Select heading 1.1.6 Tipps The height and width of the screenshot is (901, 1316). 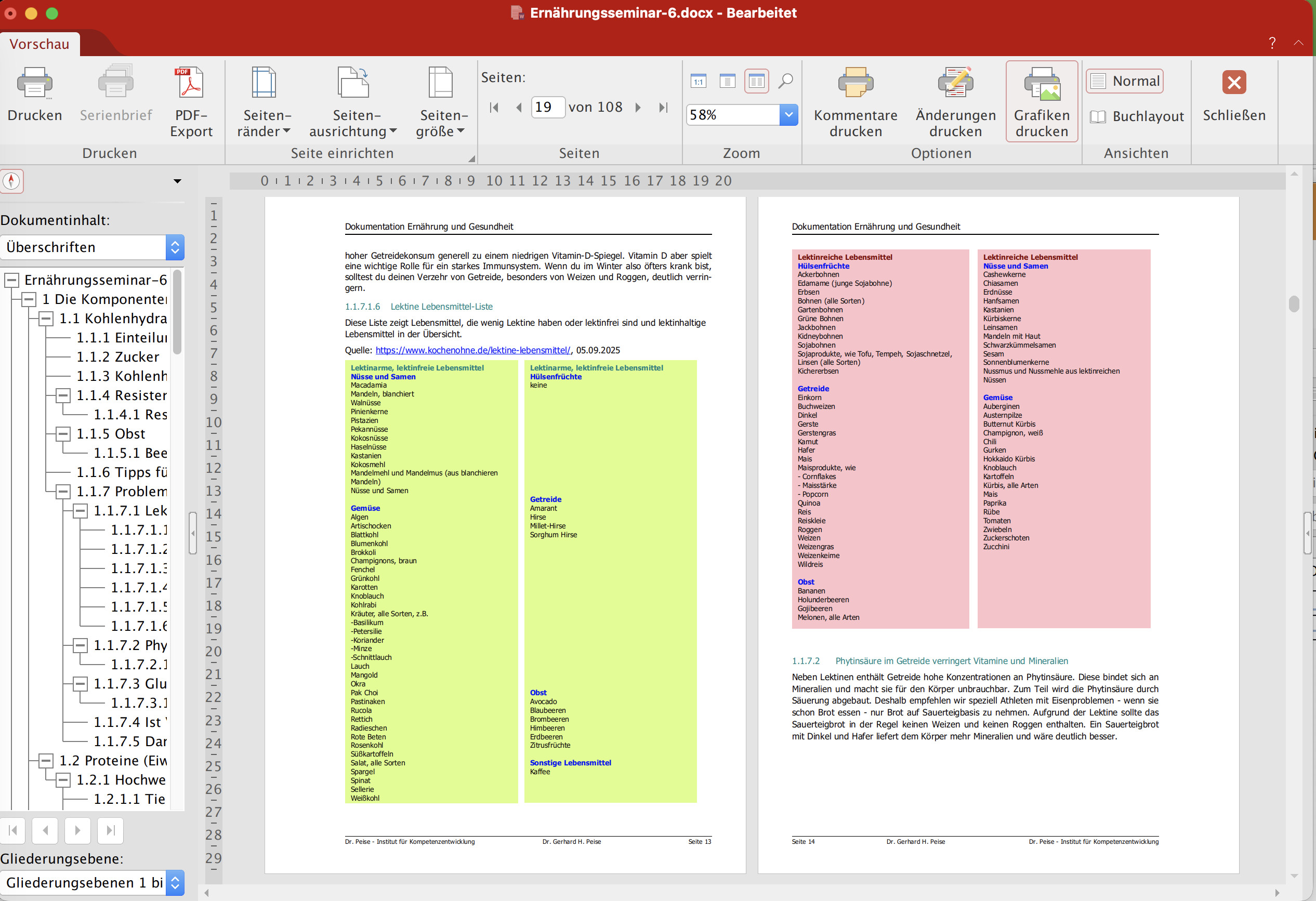[x=122, y=472]
